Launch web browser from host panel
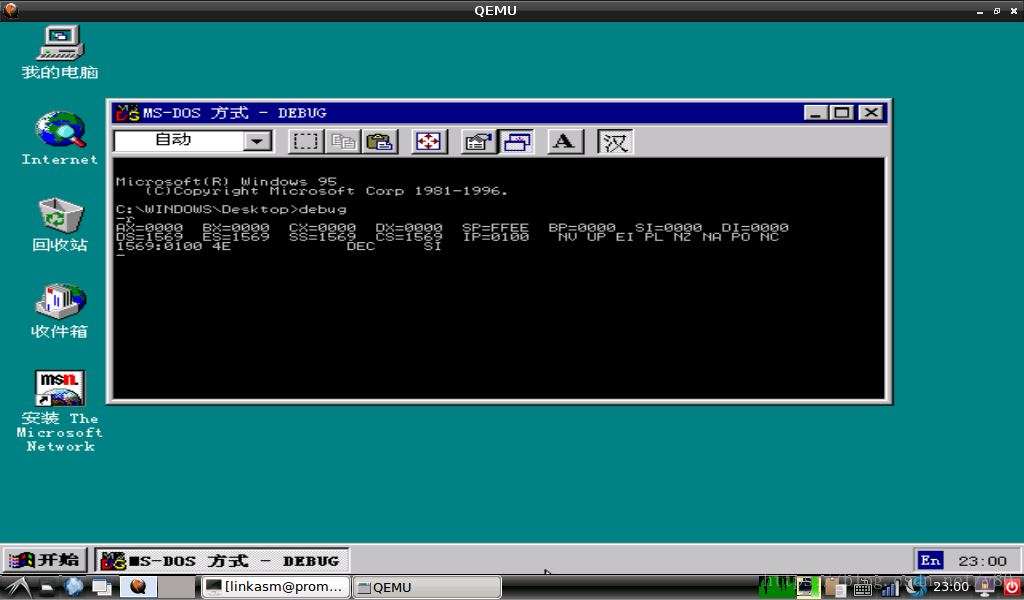1024x600 pixels. [74, 586]
